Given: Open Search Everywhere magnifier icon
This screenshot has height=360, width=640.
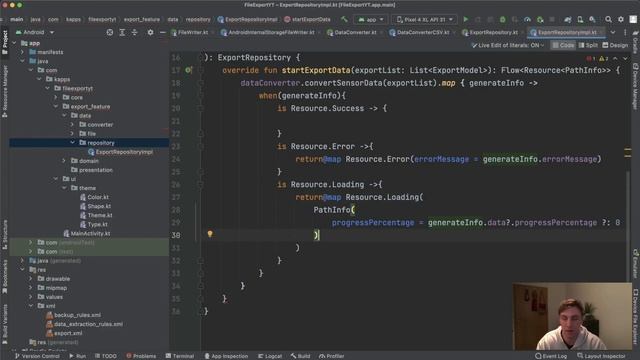Looking at the screenshot, I should tap(608, 19).
